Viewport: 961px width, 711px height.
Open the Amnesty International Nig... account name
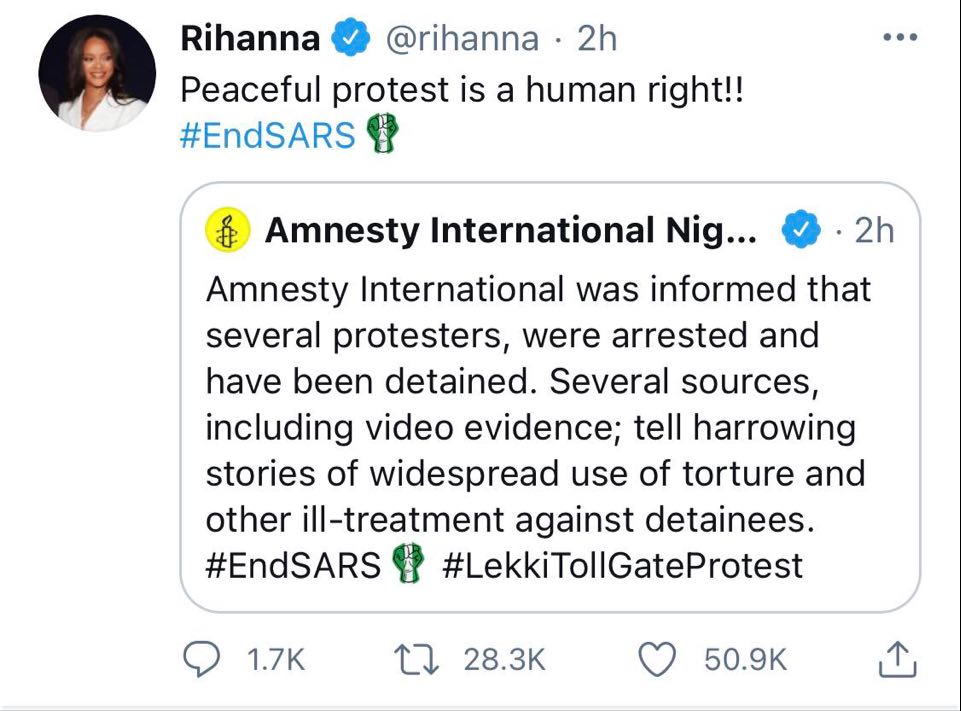511,231
